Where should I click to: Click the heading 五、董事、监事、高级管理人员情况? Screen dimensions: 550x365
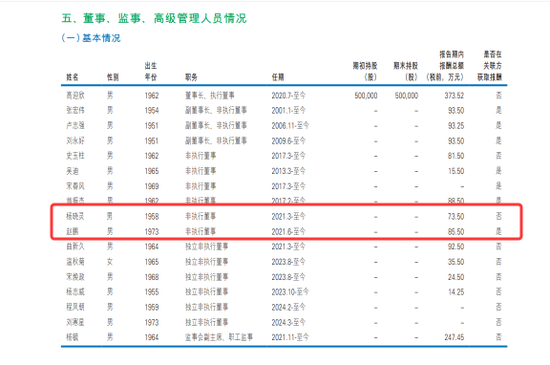[154, 18]
